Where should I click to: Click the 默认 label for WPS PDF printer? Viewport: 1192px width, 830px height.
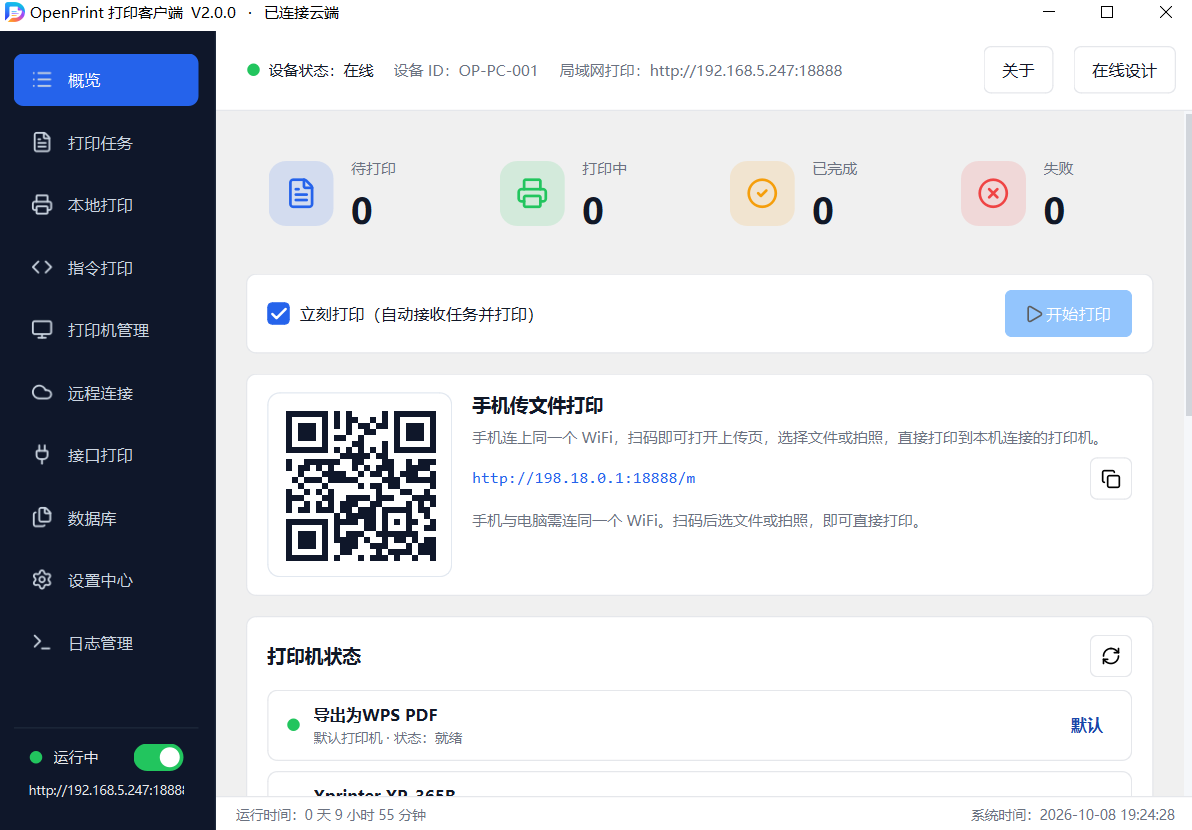(1087, 725)
